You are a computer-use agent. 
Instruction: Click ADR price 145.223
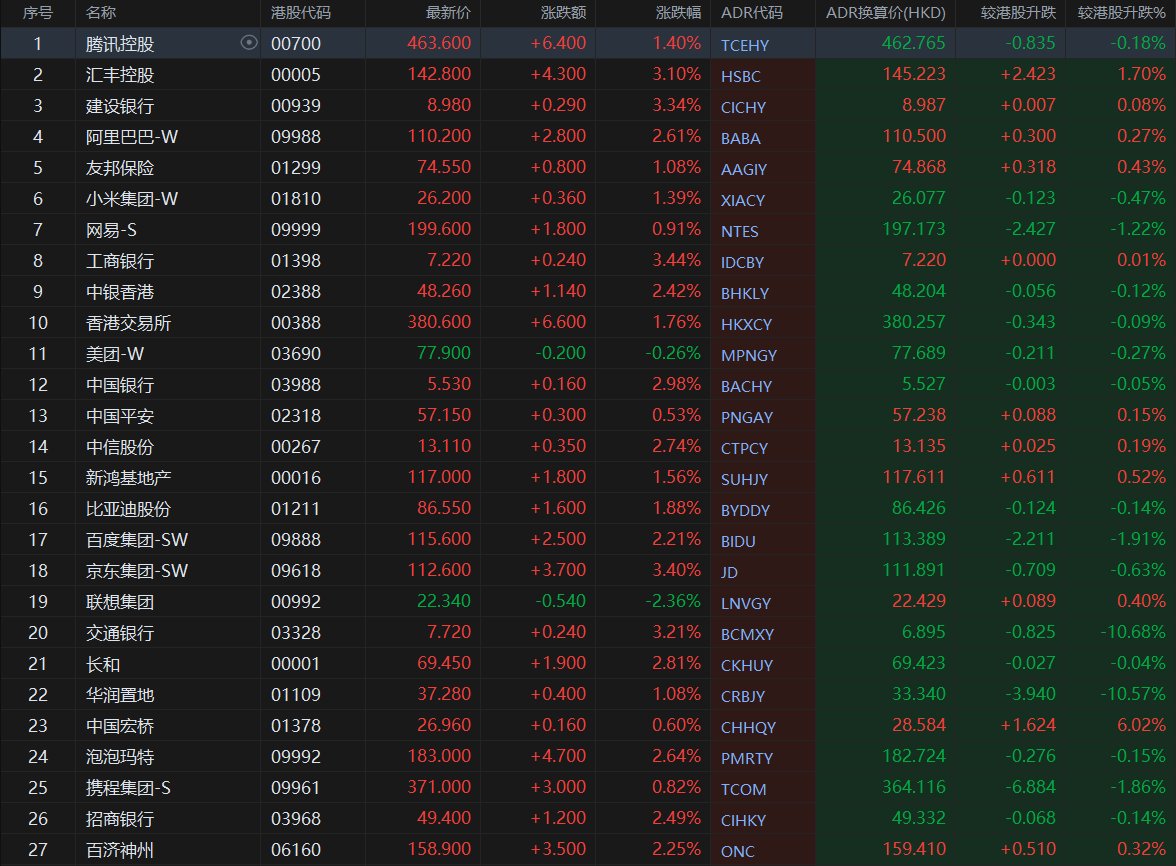(x=914, y=73)
